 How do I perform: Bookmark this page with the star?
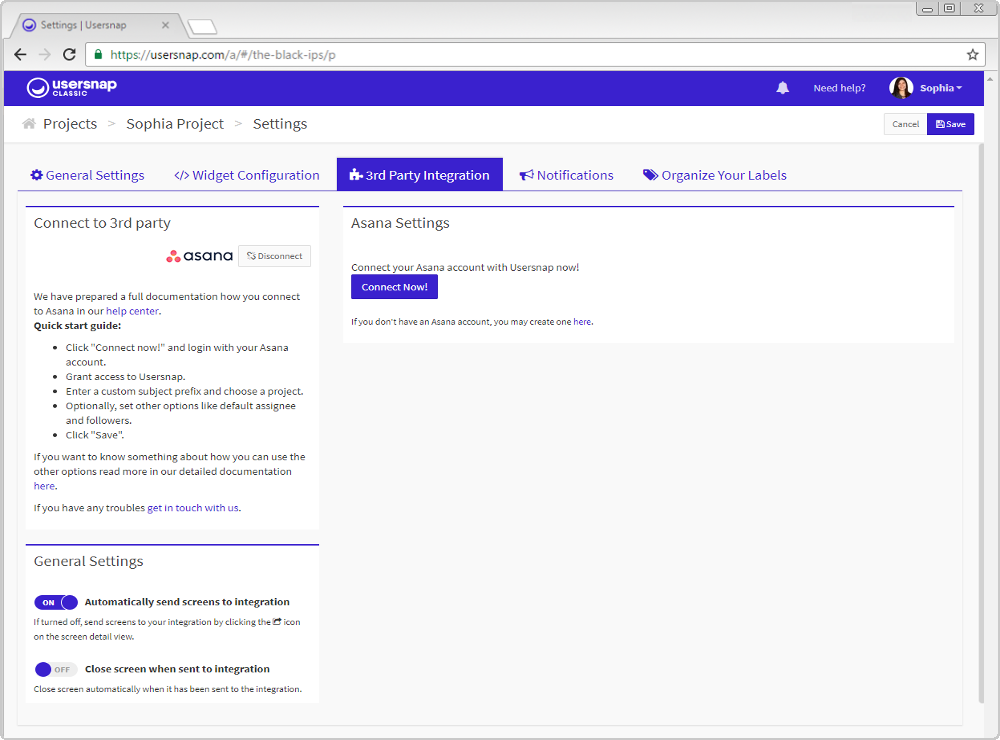click(x=972, y=55)
